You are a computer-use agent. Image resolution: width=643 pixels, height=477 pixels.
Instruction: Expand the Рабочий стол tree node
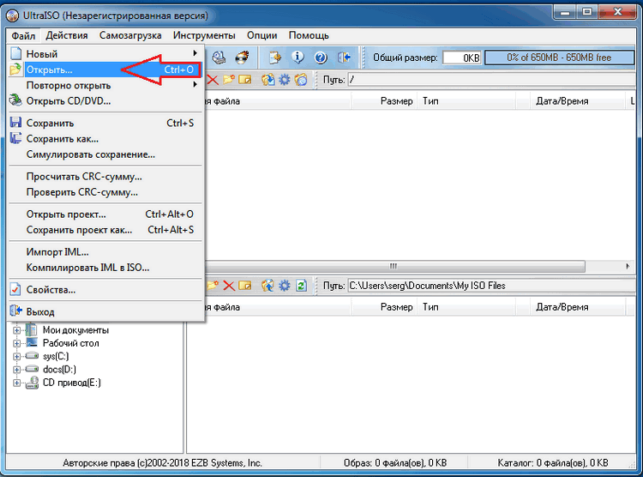click(16, 343)
